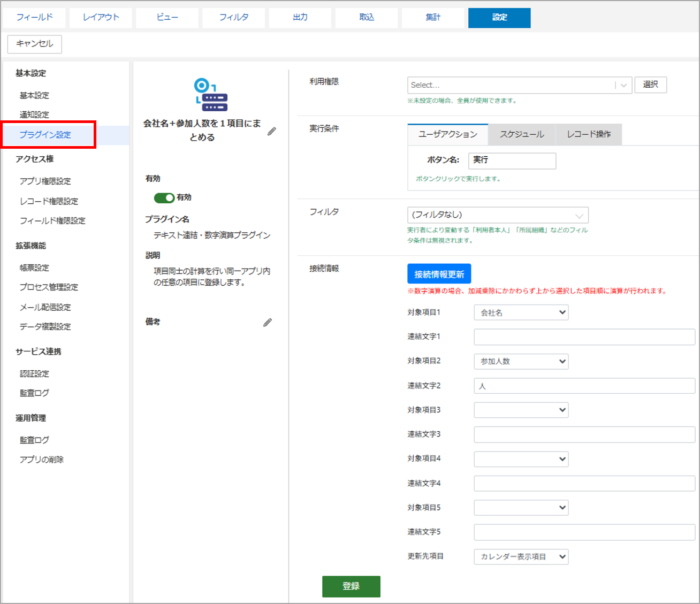The image size is (700, 604).
Task: Expand the フィルタ dropdown
Action: [x=497, y=214]
